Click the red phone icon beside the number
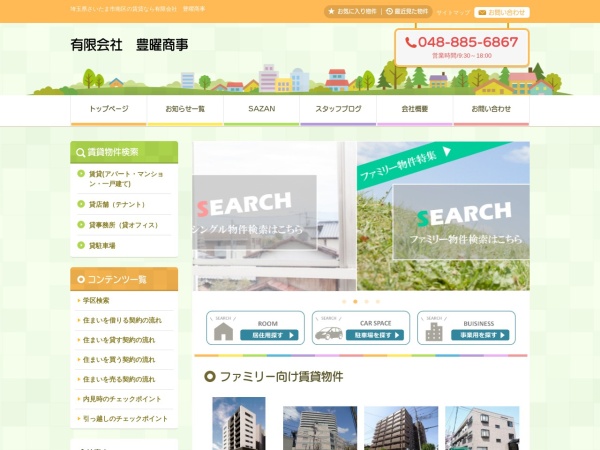 (411, 42)
